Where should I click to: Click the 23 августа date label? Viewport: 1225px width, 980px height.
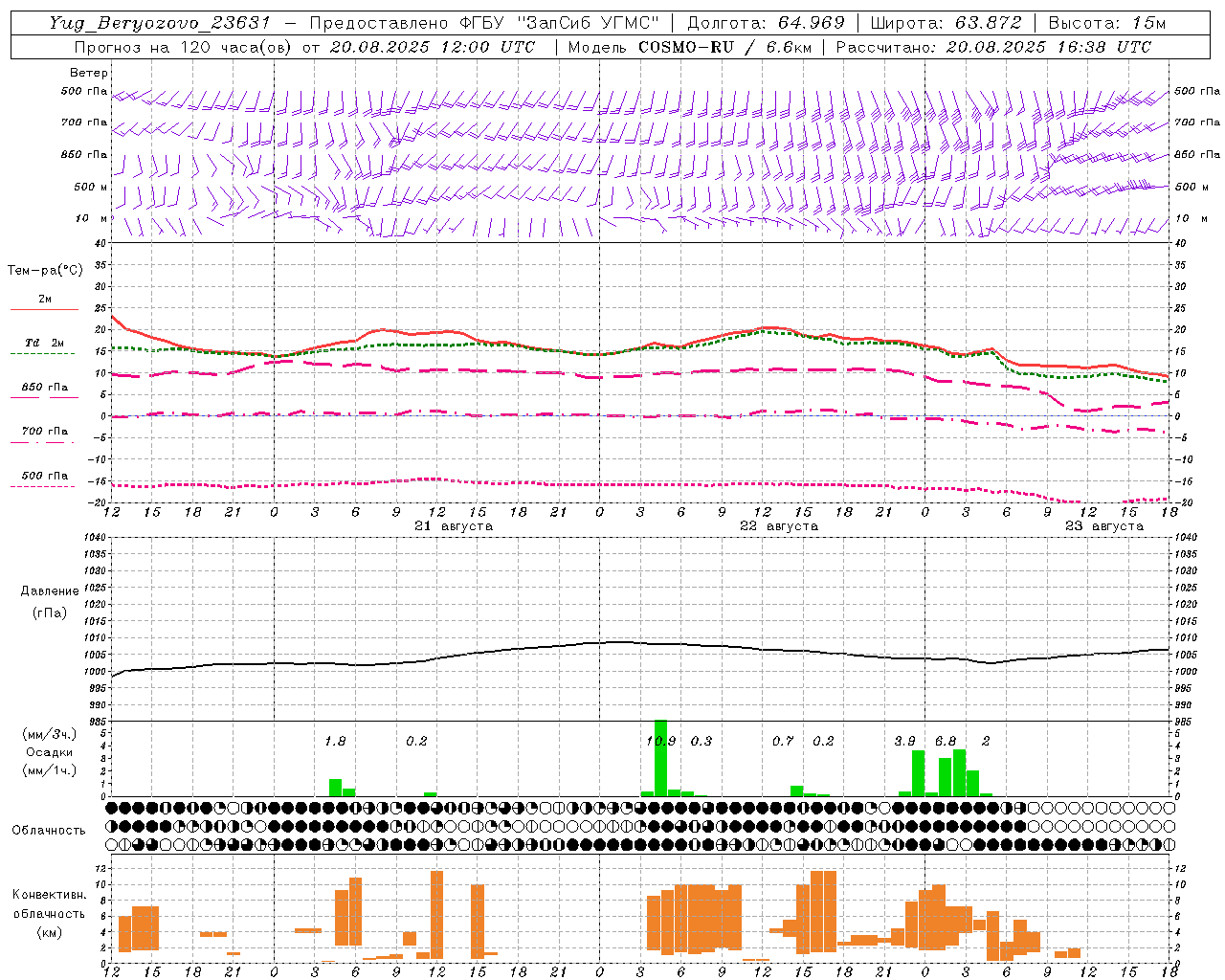[1103, 526]
